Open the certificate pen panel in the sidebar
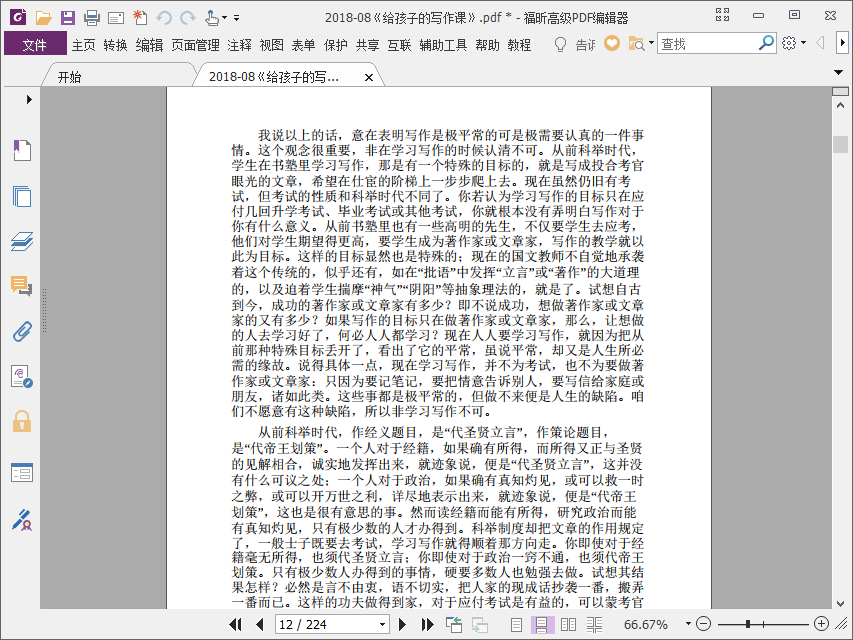Screen dimensions: 853x640 (x=22, y=520)
